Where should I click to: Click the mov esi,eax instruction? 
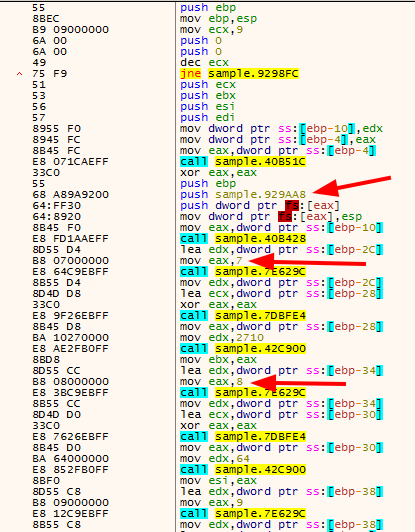click(x=218, y=480)
